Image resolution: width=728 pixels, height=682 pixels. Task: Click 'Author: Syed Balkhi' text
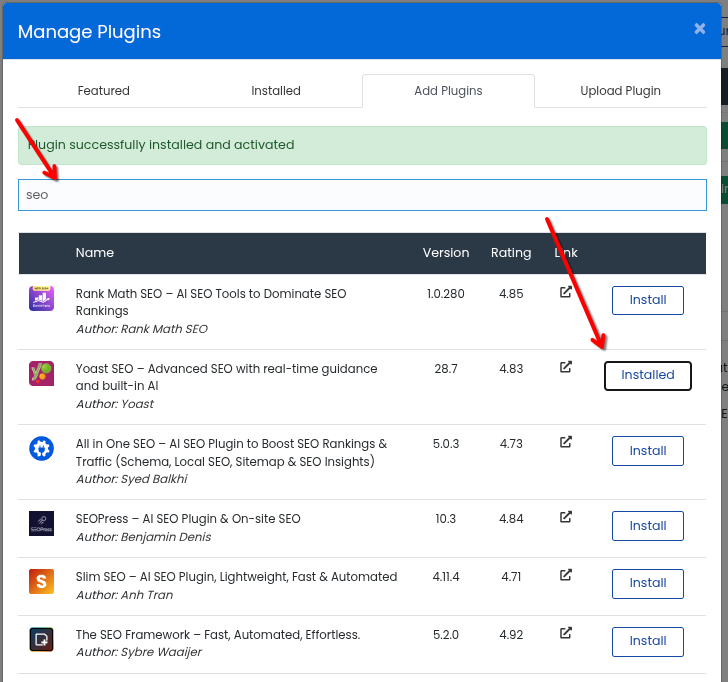coord(131,479)
